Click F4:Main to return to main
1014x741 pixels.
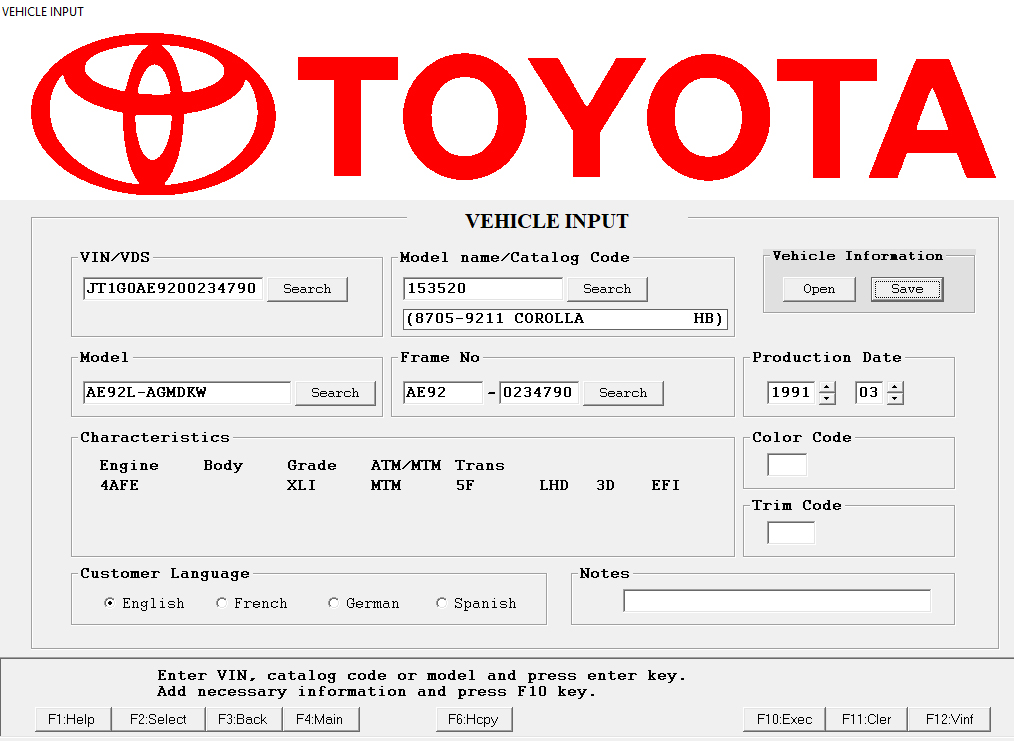click(x=320, y=719)
